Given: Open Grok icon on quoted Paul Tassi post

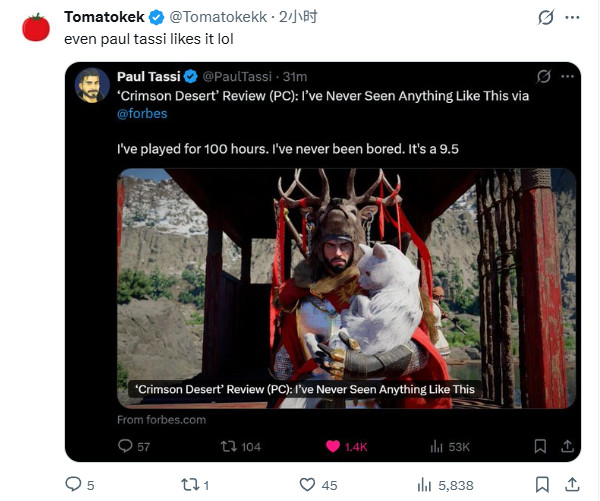Looking at the screenshot, I should [x=542, y=77].
